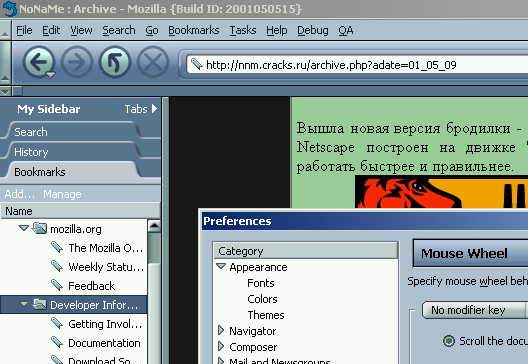
Task: Click the Feedback bookmark icon
Action: click(57, 286)
